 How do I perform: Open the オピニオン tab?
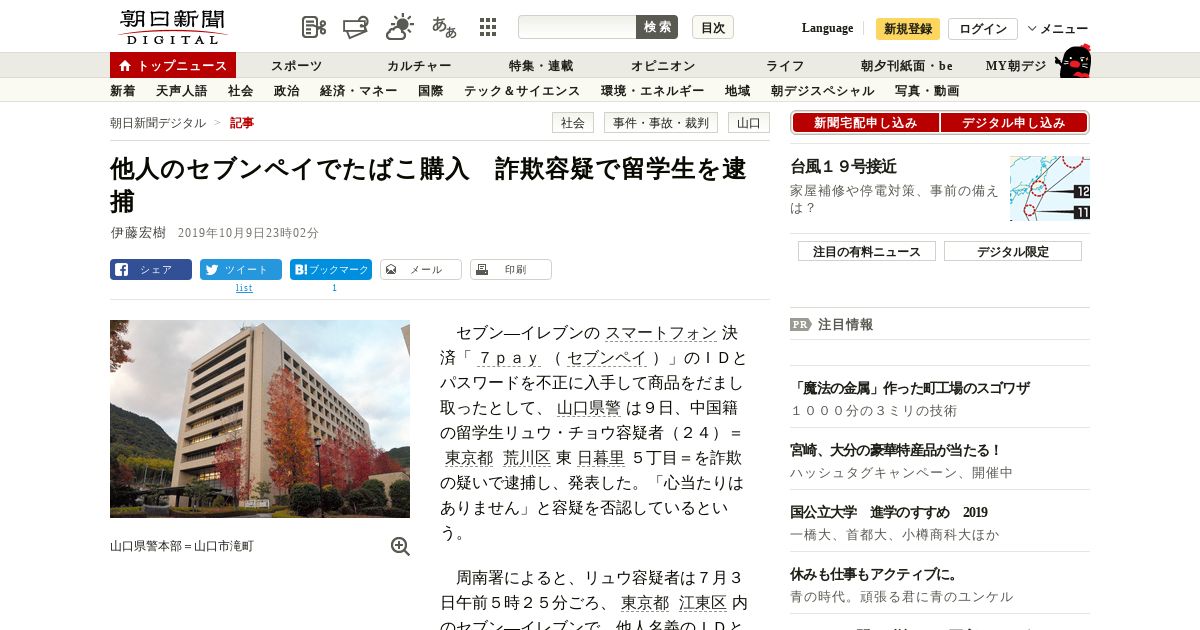pos(663,66)
